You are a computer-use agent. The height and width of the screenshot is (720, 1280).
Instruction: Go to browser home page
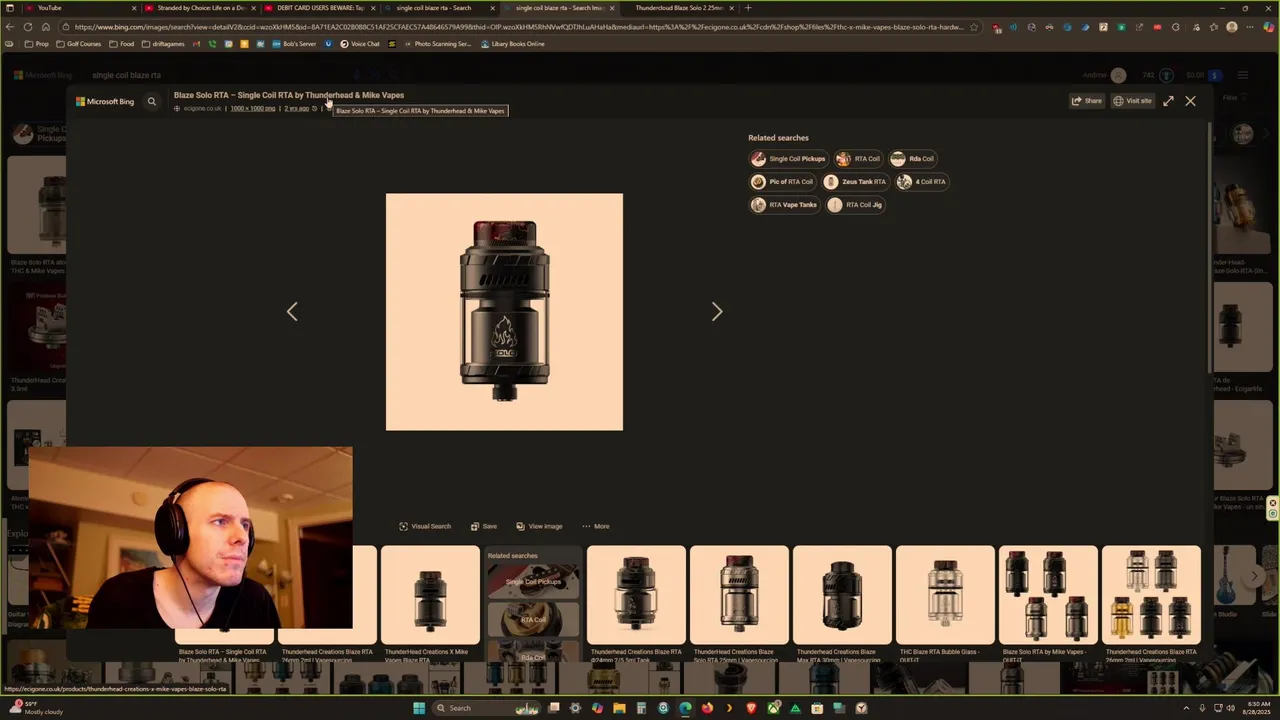click(46, 27)
